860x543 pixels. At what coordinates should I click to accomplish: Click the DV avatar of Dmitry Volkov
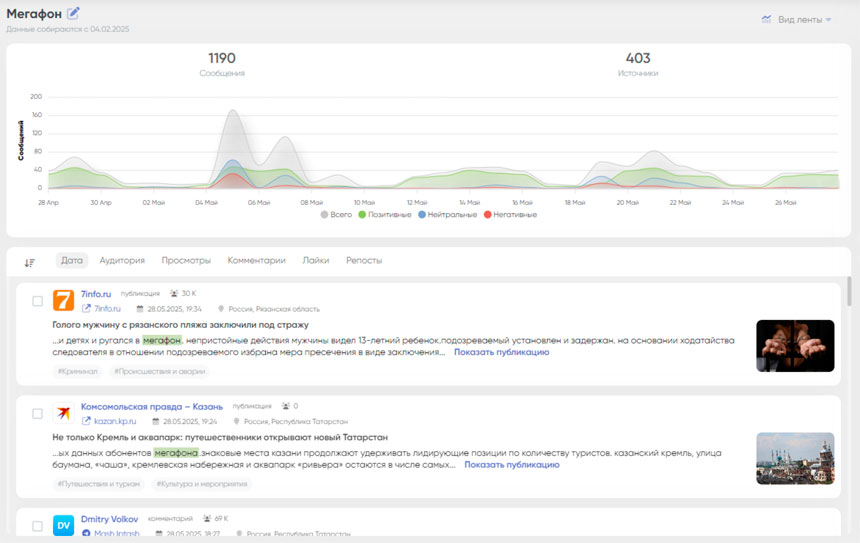pos(63,525)
